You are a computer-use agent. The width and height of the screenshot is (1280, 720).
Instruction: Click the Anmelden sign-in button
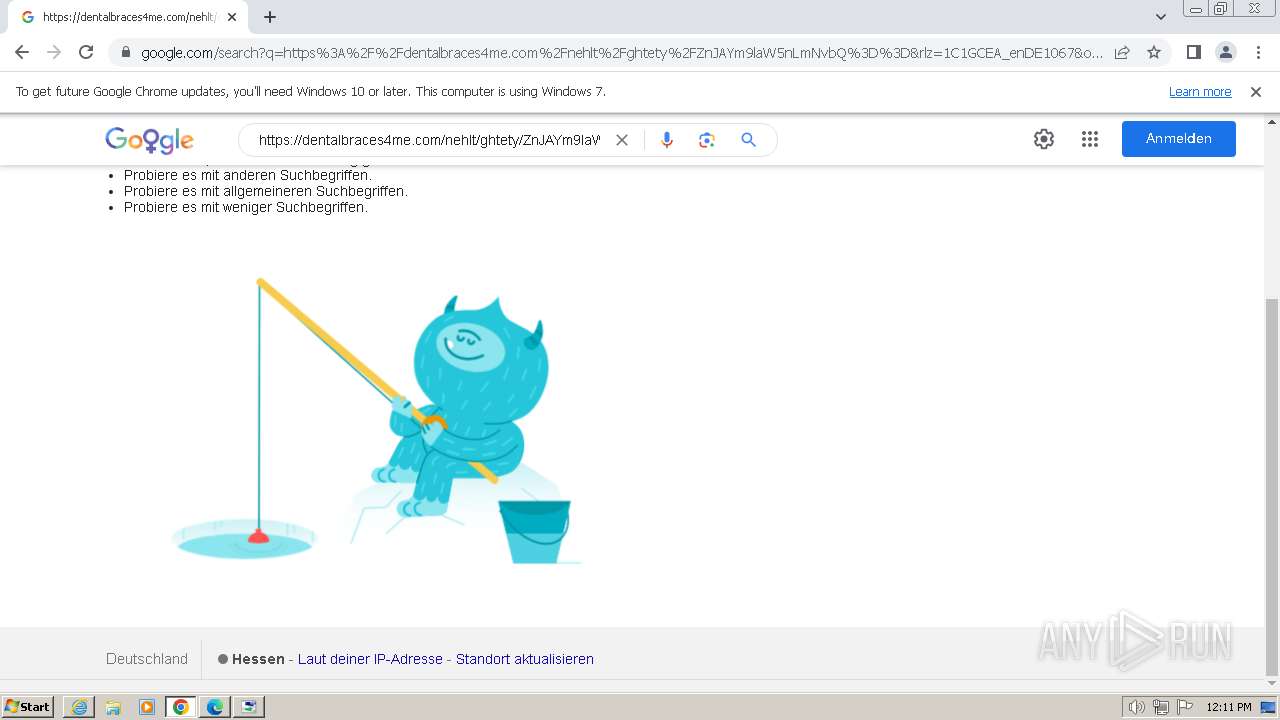tap(1179, 139)
